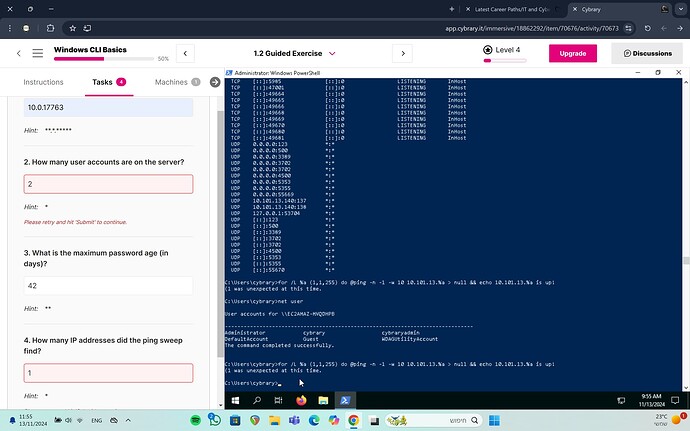Click the Upgrade button

pyautogui.click(x=572, y=53)
